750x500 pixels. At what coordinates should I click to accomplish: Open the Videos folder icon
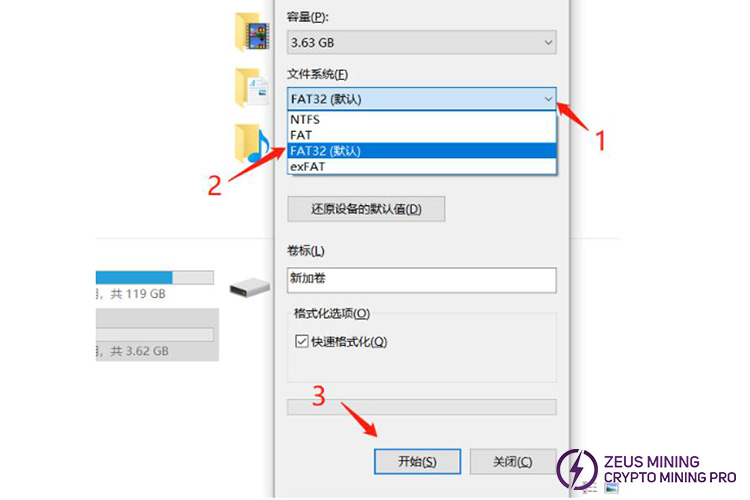[x=252, y=32]
